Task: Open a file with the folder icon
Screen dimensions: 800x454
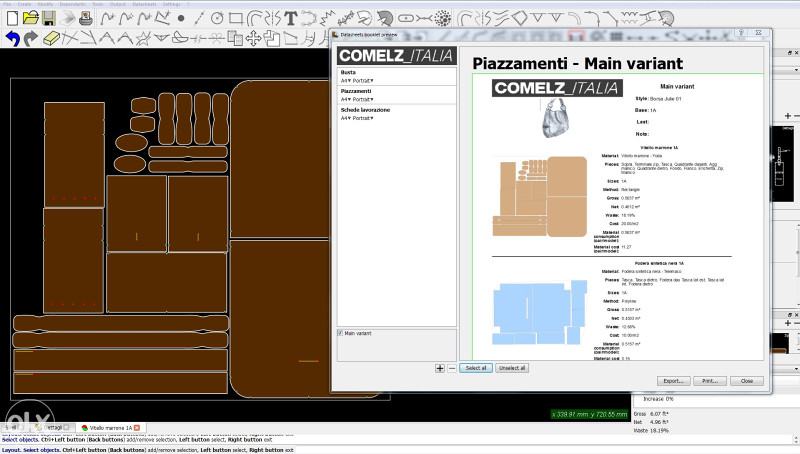Action: pyautogui.click(x=31, y=18)
